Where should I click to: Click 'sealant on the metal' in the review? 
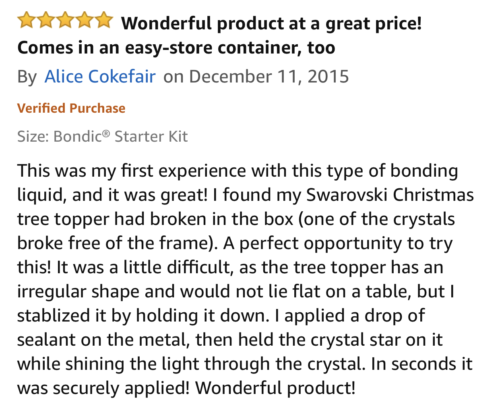pos(103,340)
